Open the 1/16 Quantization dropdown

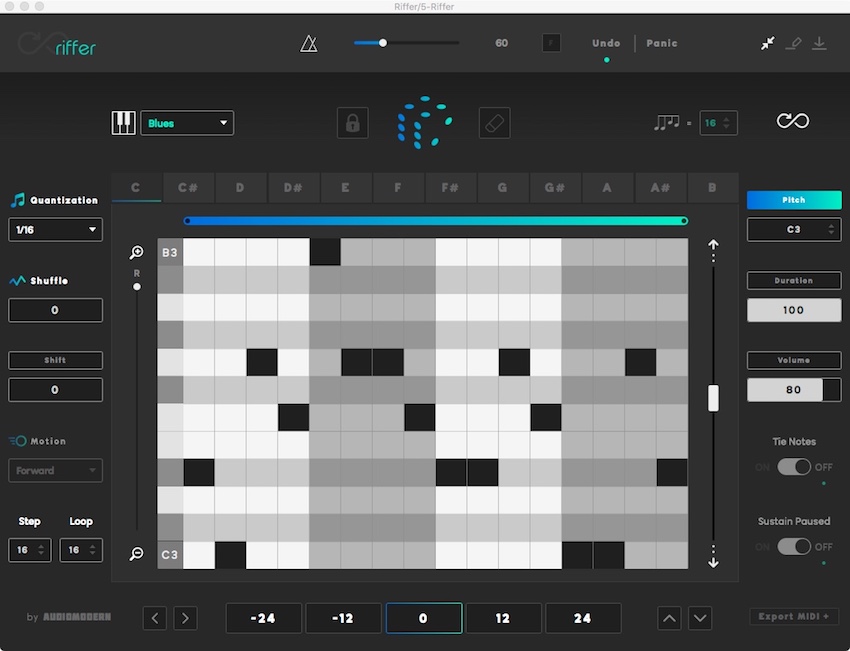55,229
